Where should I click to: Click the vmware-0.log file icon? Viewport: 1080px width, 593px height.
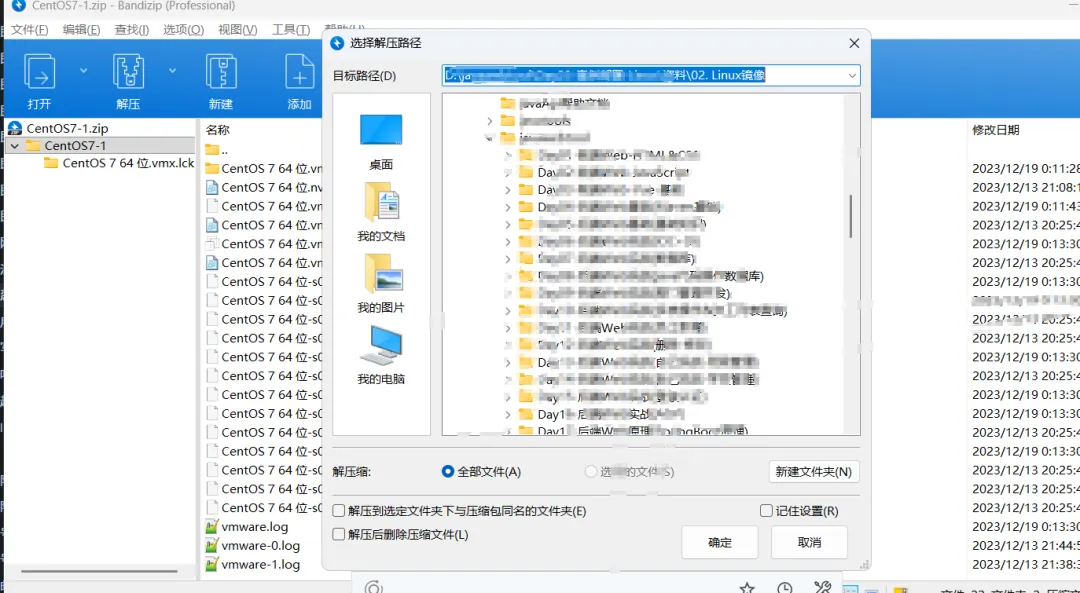pos(212,545)
